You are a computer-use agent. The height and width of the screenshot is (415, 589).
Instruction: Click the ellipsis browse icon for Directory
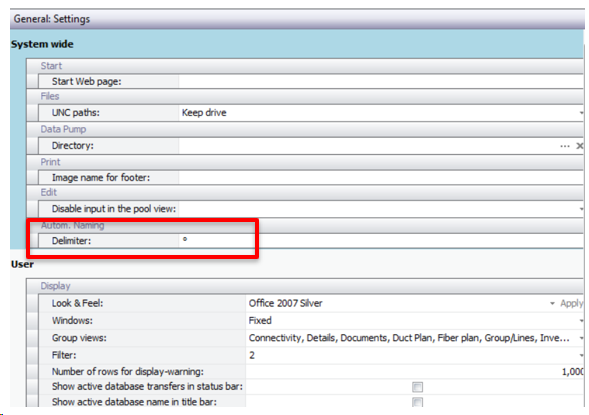click(565, 146)
